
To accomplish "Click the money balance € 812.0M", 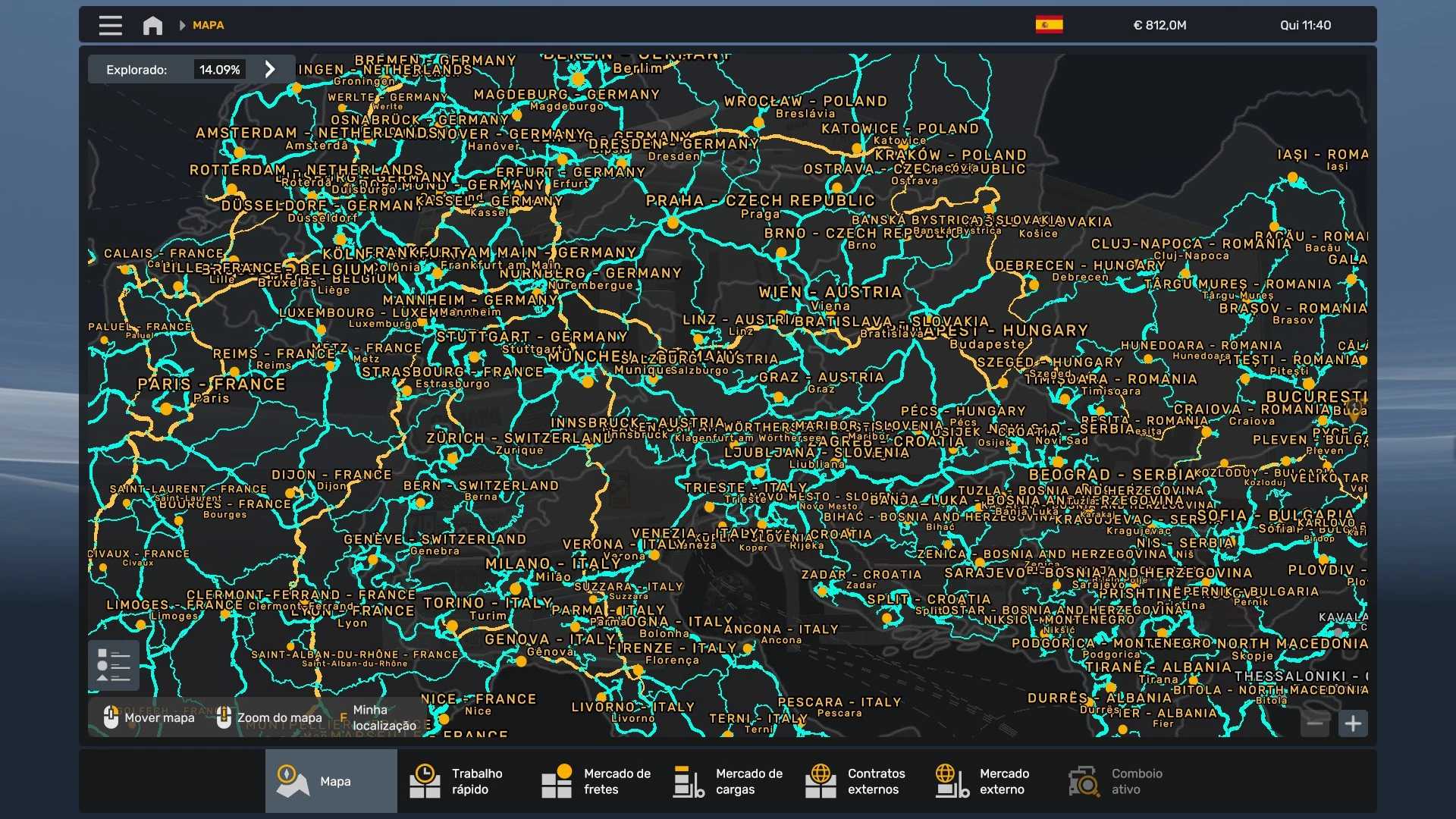I will click(x=1159, y=25).
